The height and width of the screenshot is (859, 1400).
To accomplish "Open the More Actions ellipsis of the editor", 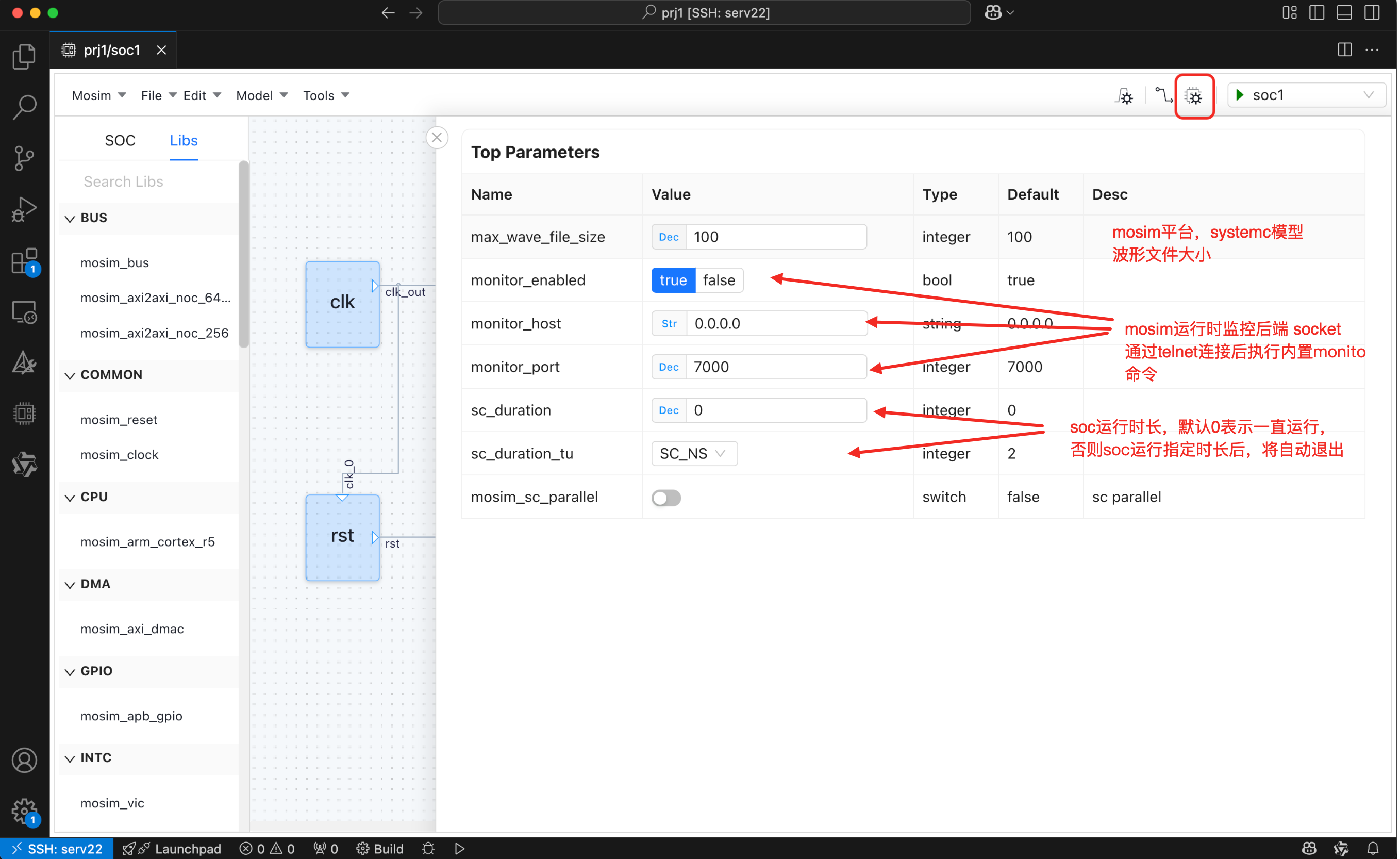I will coord(1372,50).
